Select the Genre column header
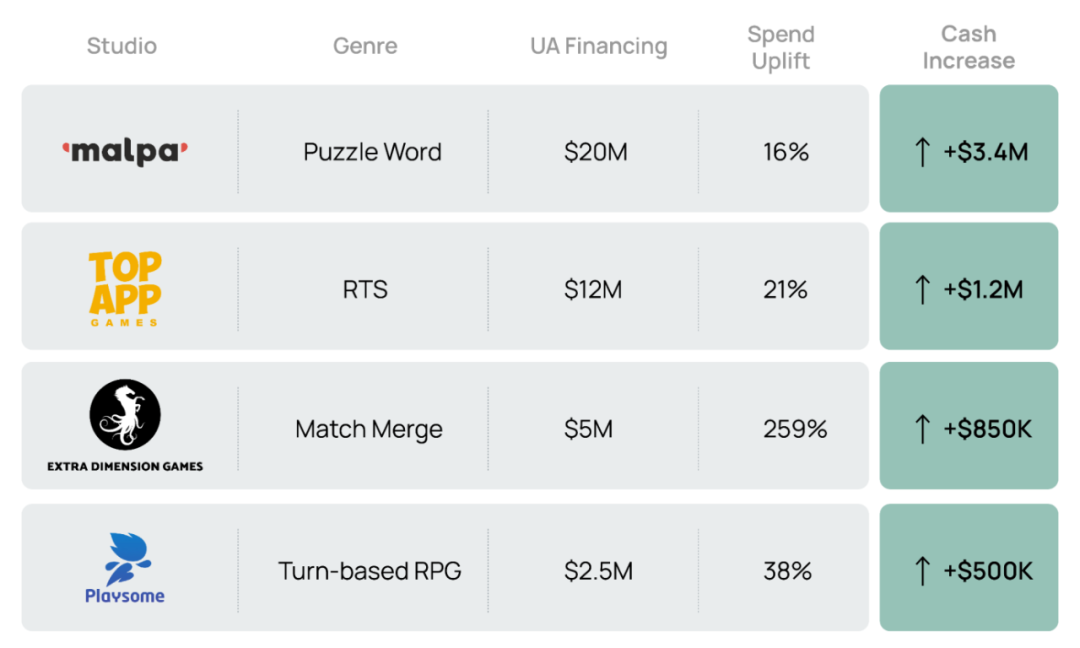The width and height of the screenshot is (1080, 648). (365, 46)
